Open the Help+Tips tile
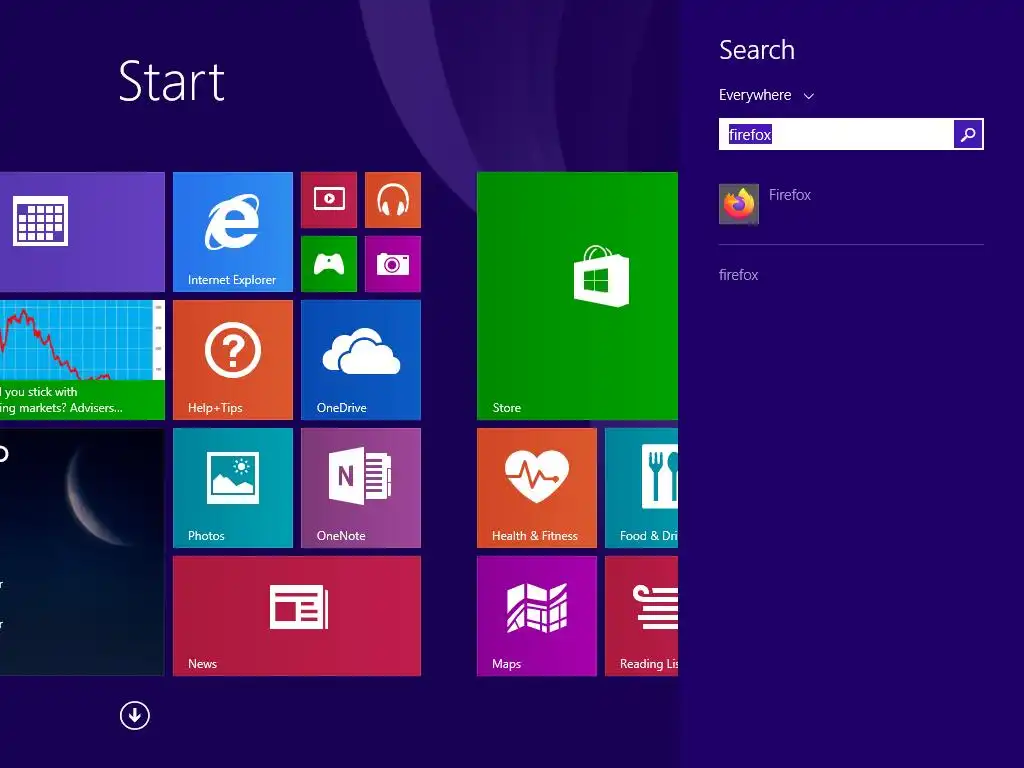The image size is (1024, 768). [x=232, y=360]
